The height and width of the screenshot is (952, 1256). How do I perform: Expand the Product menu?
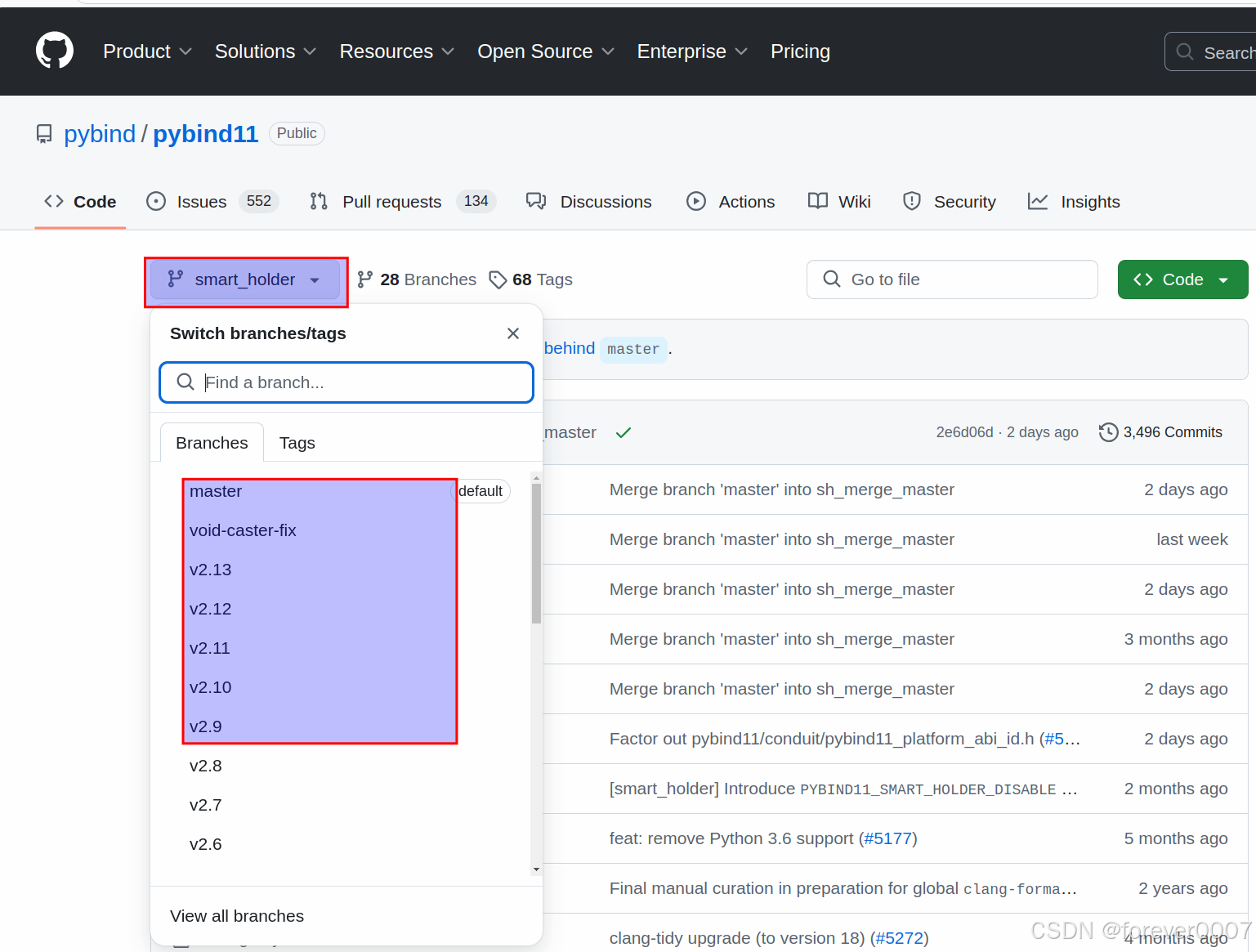147,51
